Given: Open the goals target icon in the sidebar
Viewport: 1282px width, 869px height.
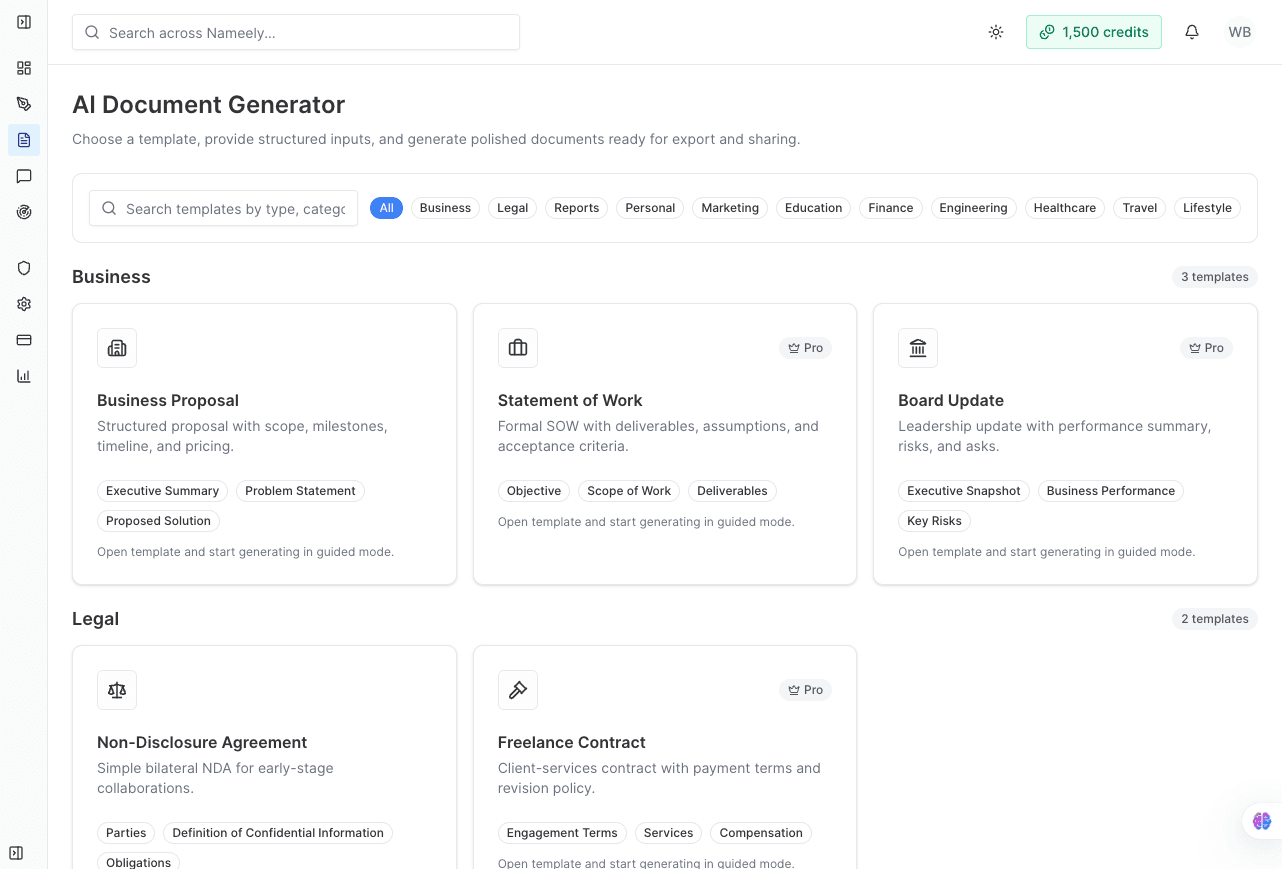Looking at the screenshot, I should (x=24, y=212).
